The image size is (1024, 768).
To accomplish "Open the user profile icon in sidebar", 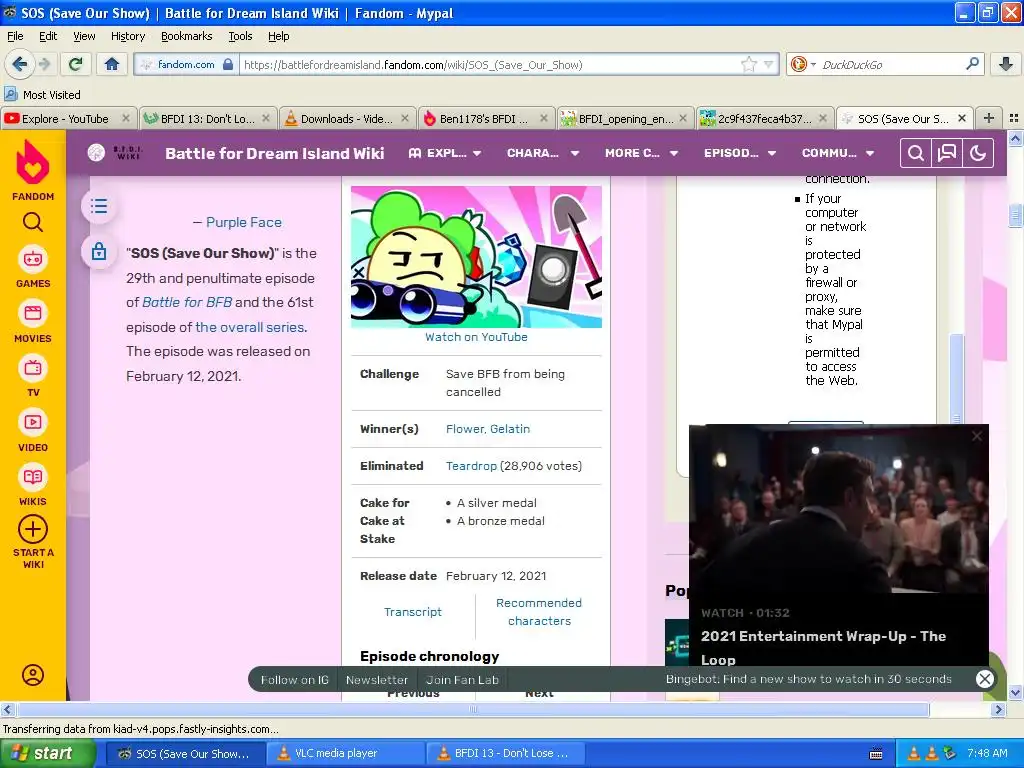I will tap(33, 675).
